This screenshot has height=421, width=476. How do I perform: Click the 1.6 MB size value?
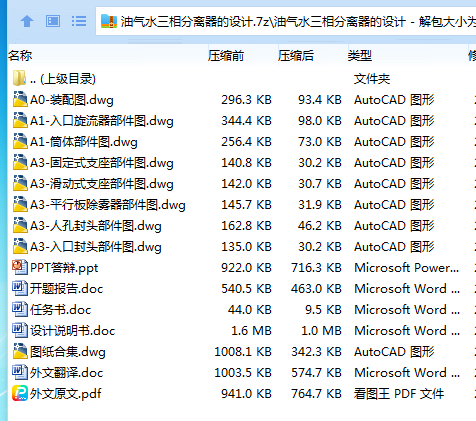point(251,331)
